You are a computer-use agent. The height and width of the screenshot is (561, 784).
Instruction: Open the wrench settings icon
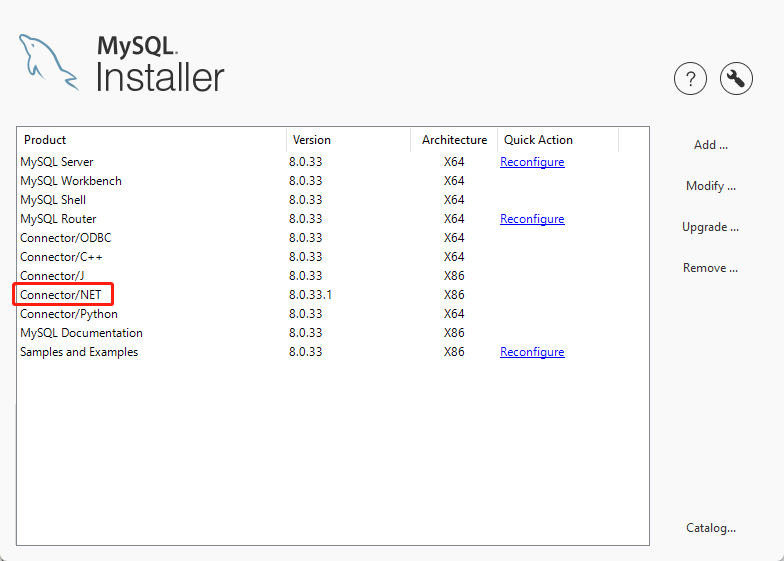click(736, 78)
